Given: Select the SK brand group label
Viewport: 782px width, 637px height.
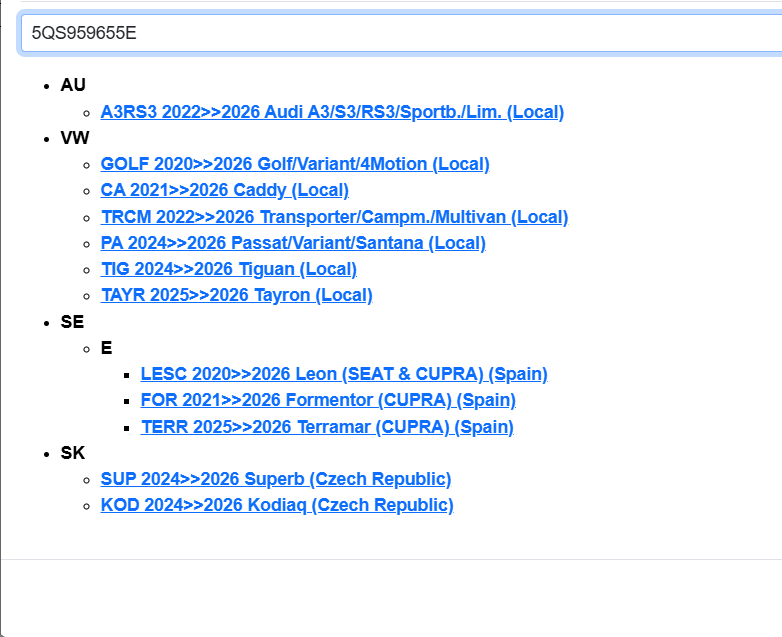Looking at the screenshot, I should tap(72, 453).
